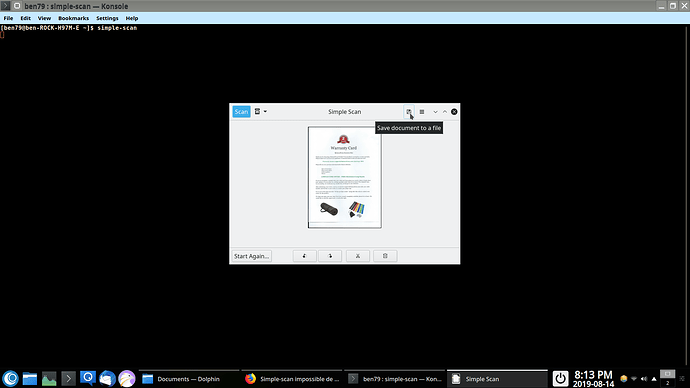Click the blue Scan button
The width and height of the screenshot is (690, 388).
tap(241, 112)
